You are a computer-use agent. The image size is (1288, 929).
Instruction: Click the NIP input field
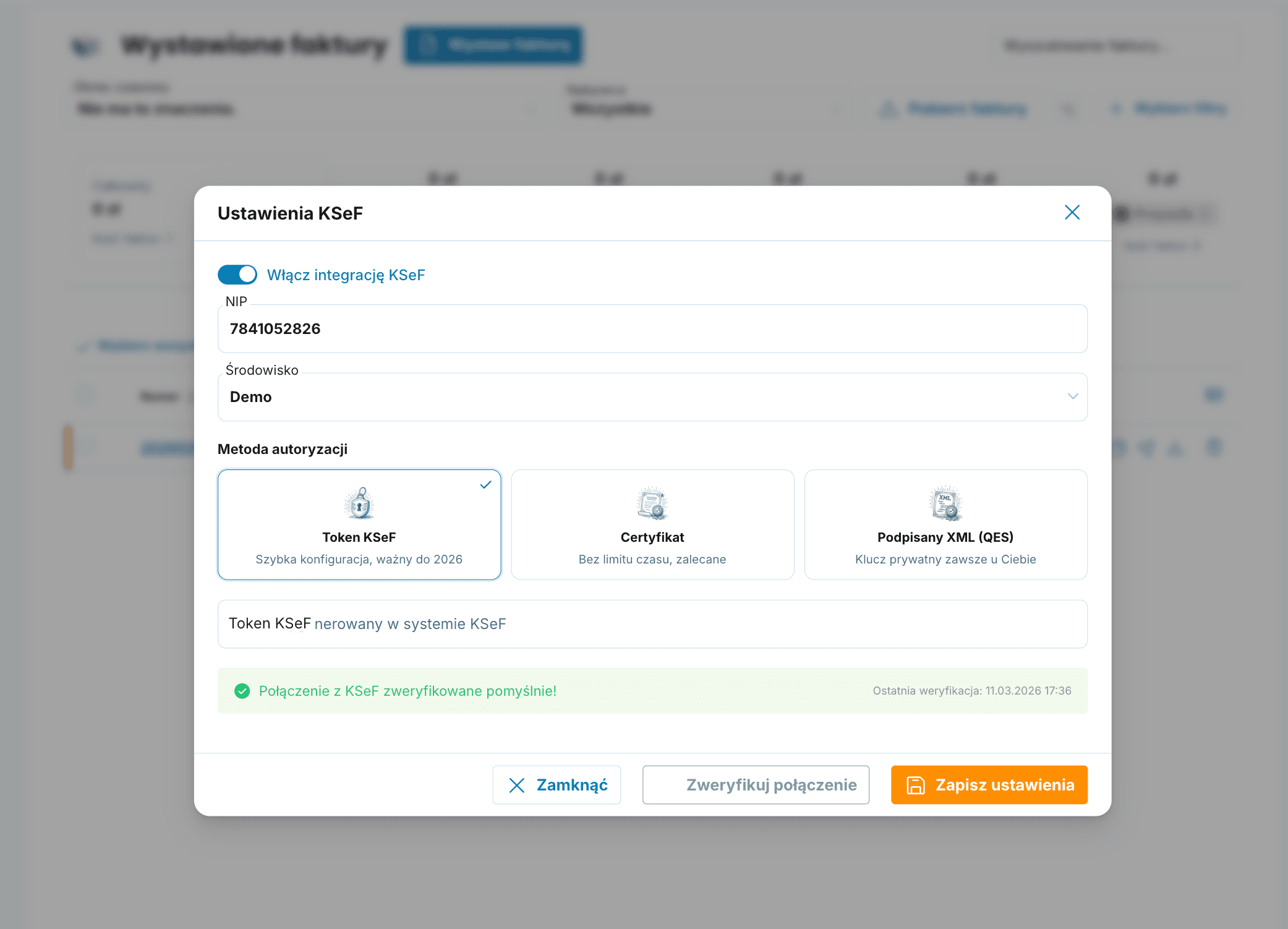[x=652, y=329]
